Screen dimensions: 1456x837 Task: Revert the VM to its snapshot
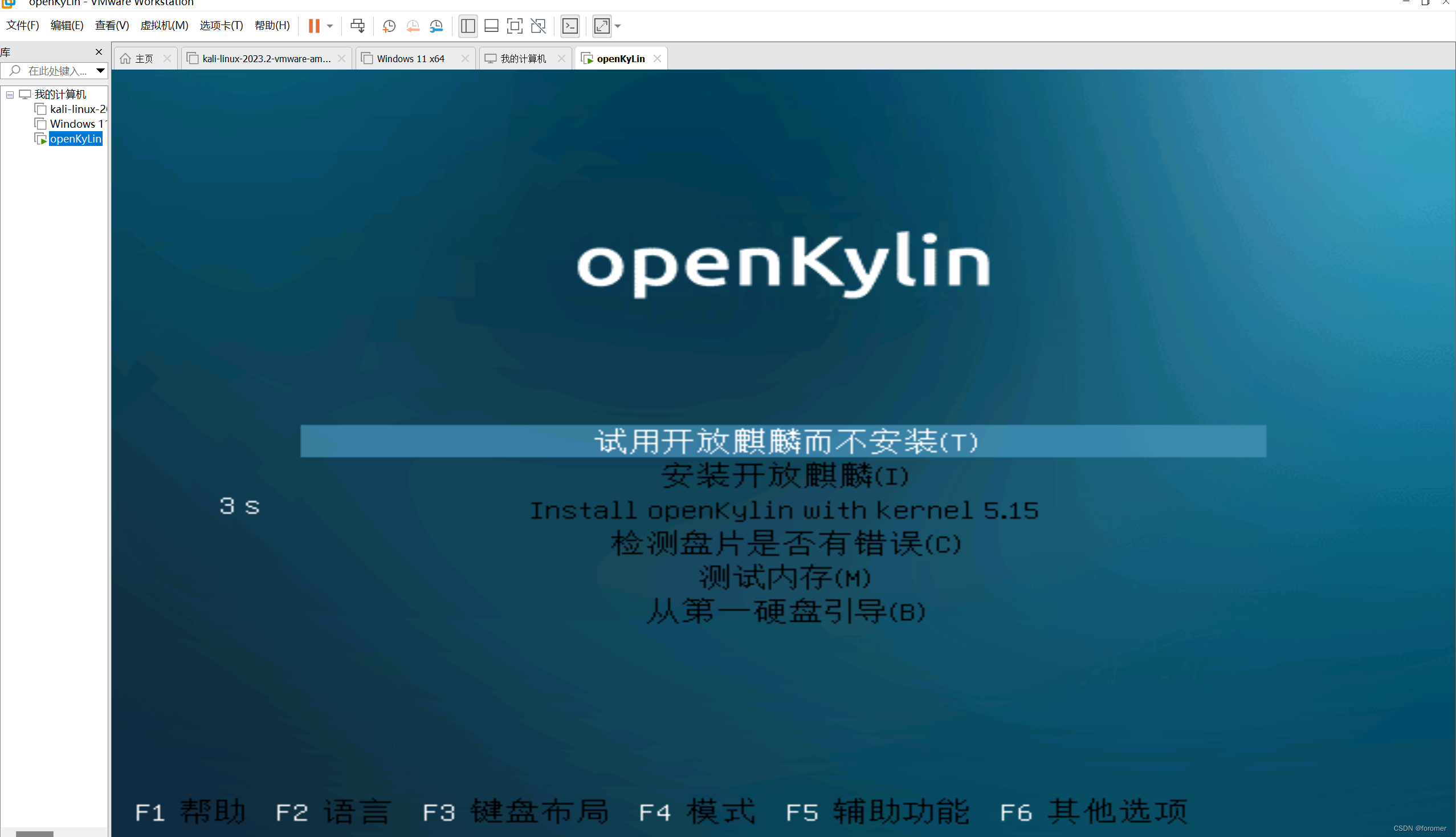point(413,26)
